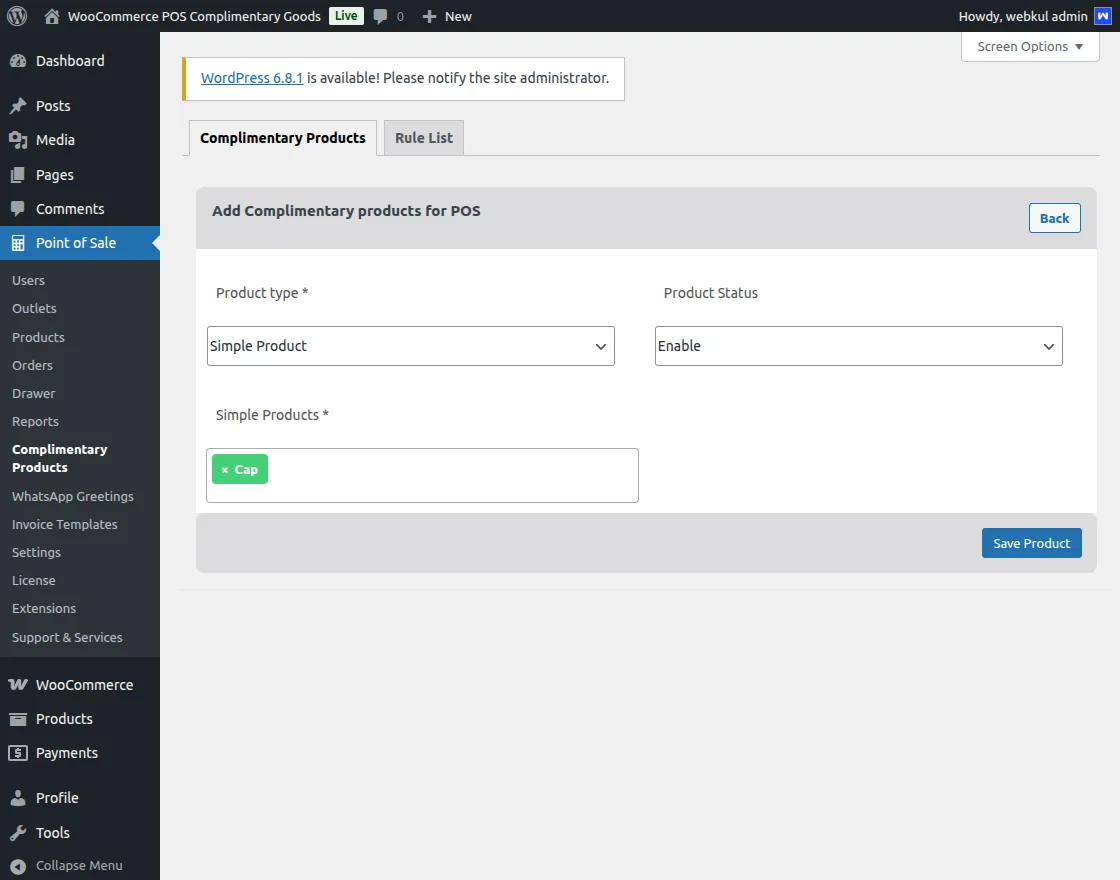Click the Dashboard gauge icon

point(18,61)
